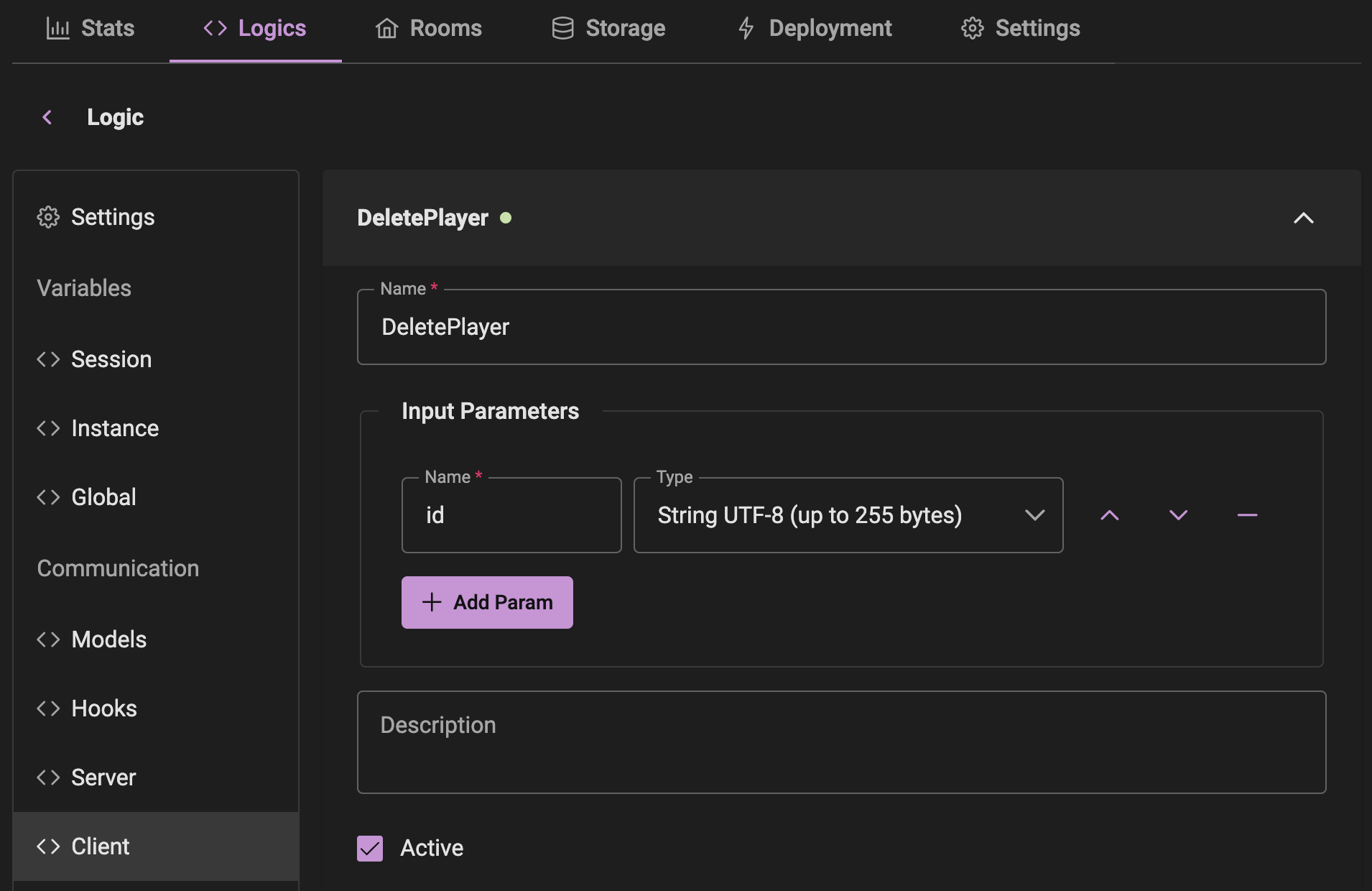Move the id parameter down
1372x891 pixels.
tap(1179, 515)
